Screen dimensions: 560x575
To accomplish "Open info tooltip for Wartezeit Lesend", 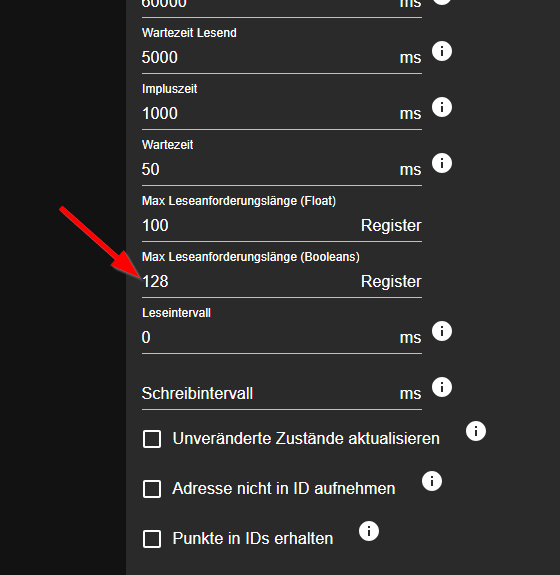I will tap(442, 51).
